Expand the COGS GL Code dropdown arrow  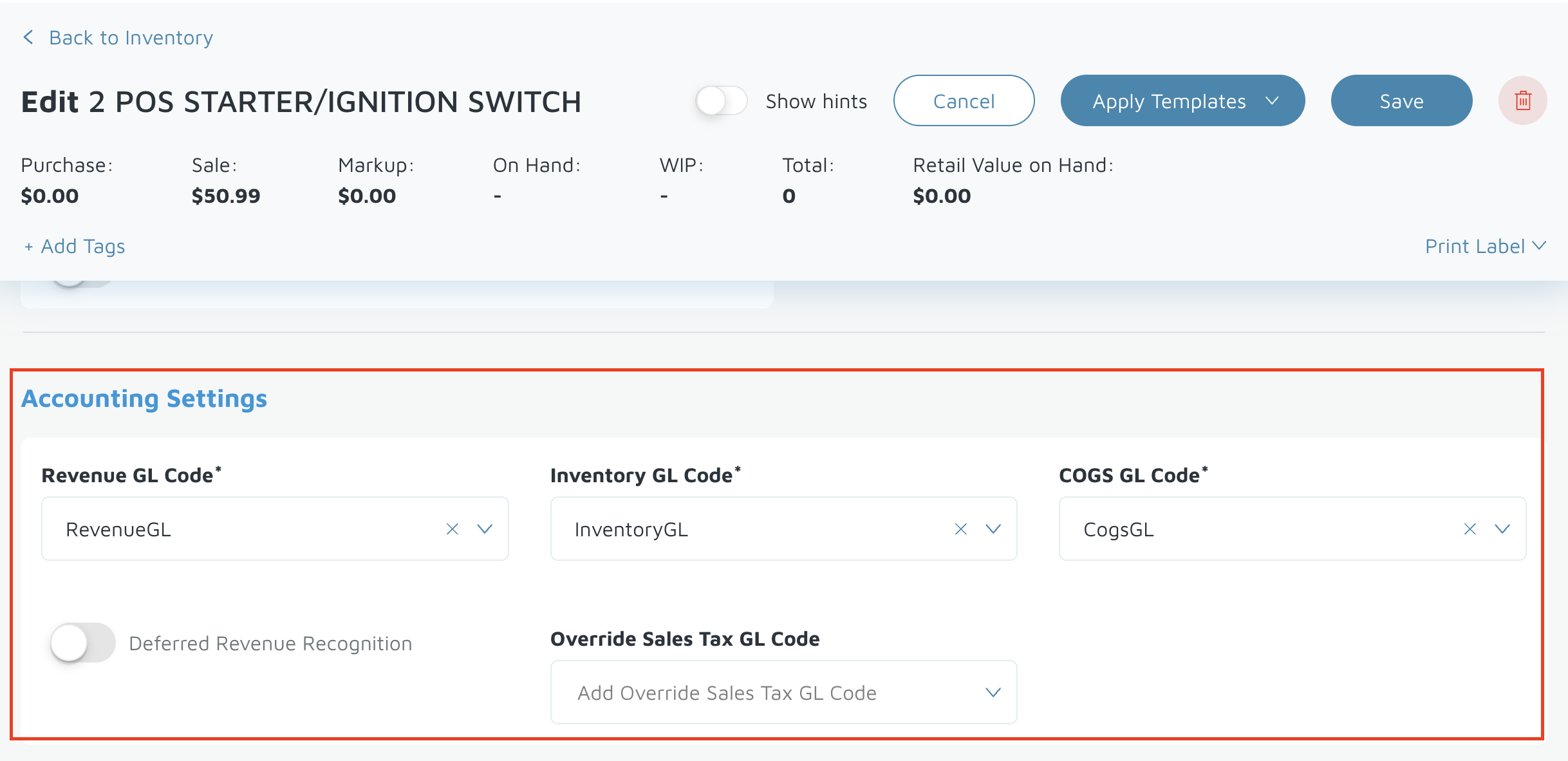tap(1502, 529)
